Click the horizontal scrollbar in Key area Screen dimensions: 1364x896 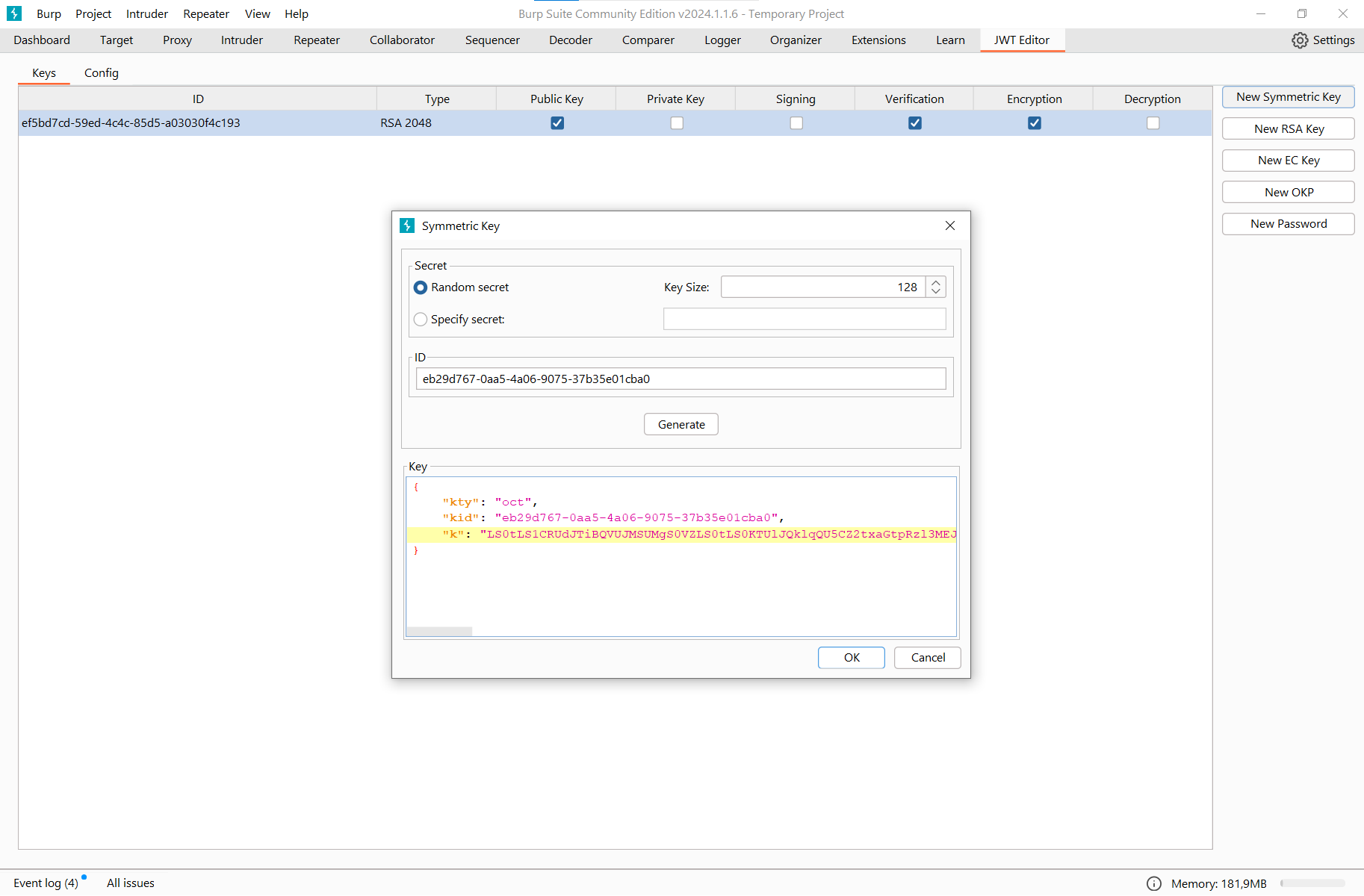pos(439,632)
